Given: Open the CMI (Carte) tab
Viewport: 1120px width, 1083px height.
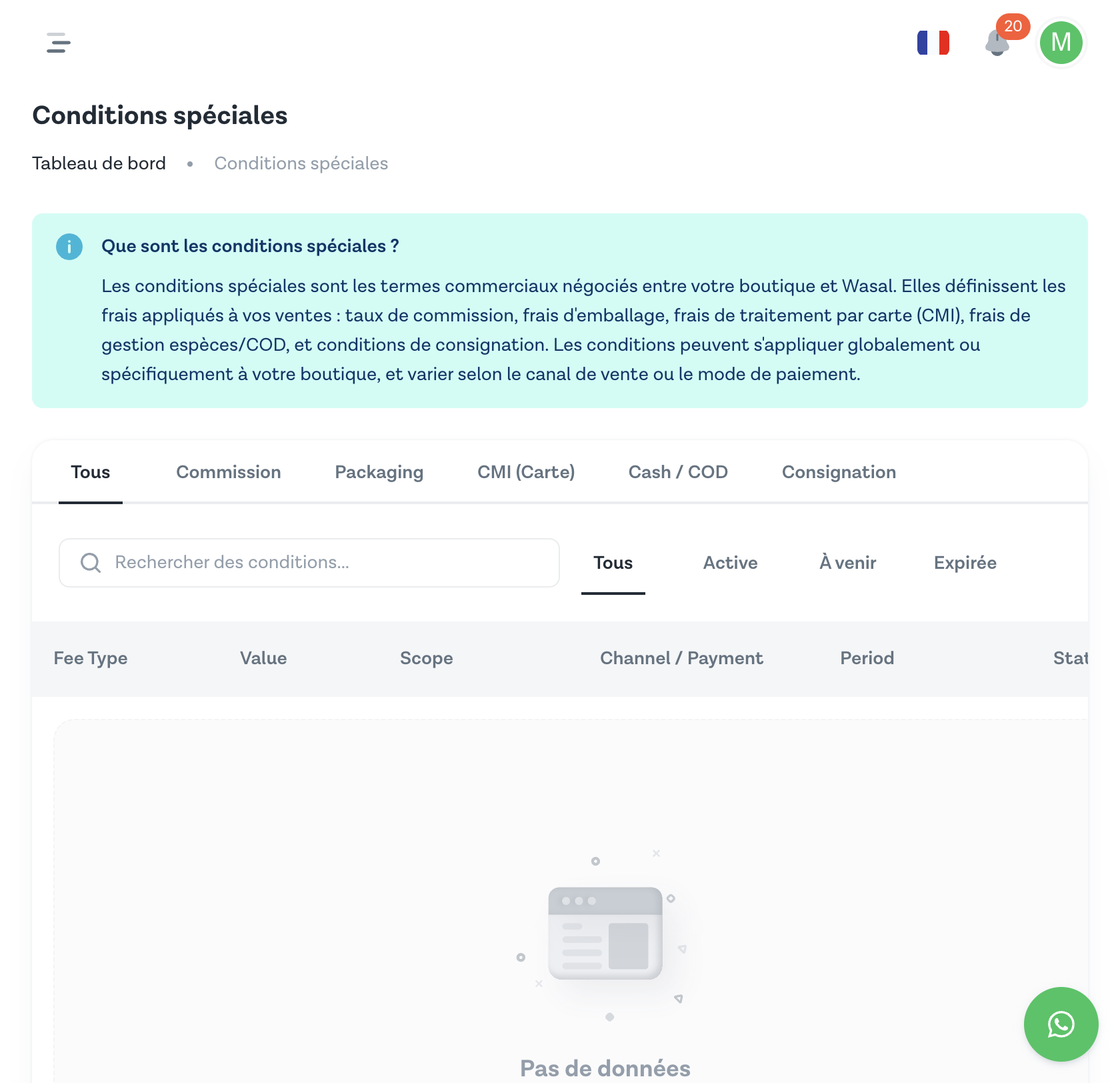Looking at the screenshot, I should tap(526, 472).
